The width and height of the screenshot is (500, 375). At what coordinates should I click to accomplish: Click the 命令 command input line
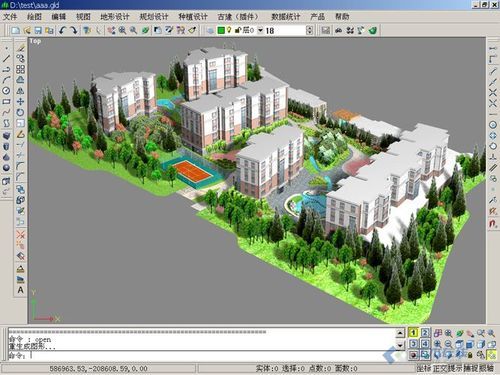202,356
